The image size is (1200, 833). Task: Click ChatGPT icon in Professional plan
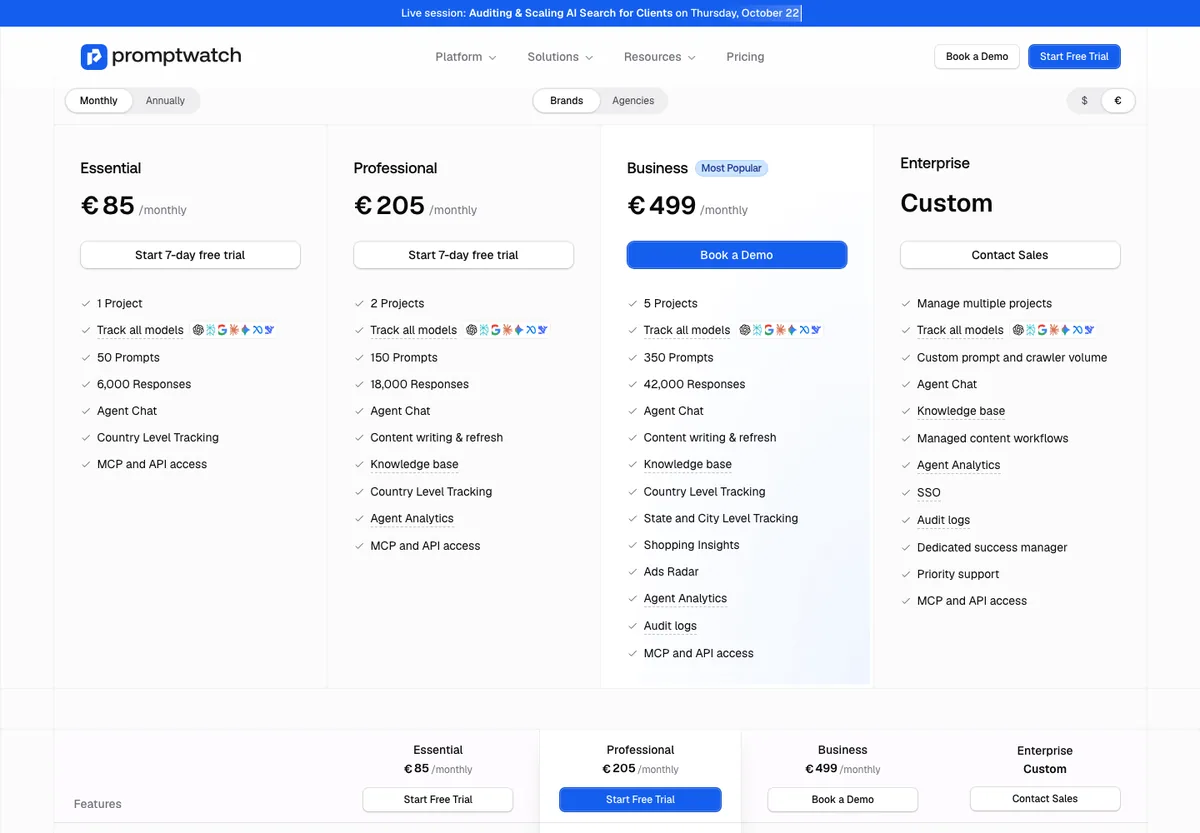[x=471, y=330]
